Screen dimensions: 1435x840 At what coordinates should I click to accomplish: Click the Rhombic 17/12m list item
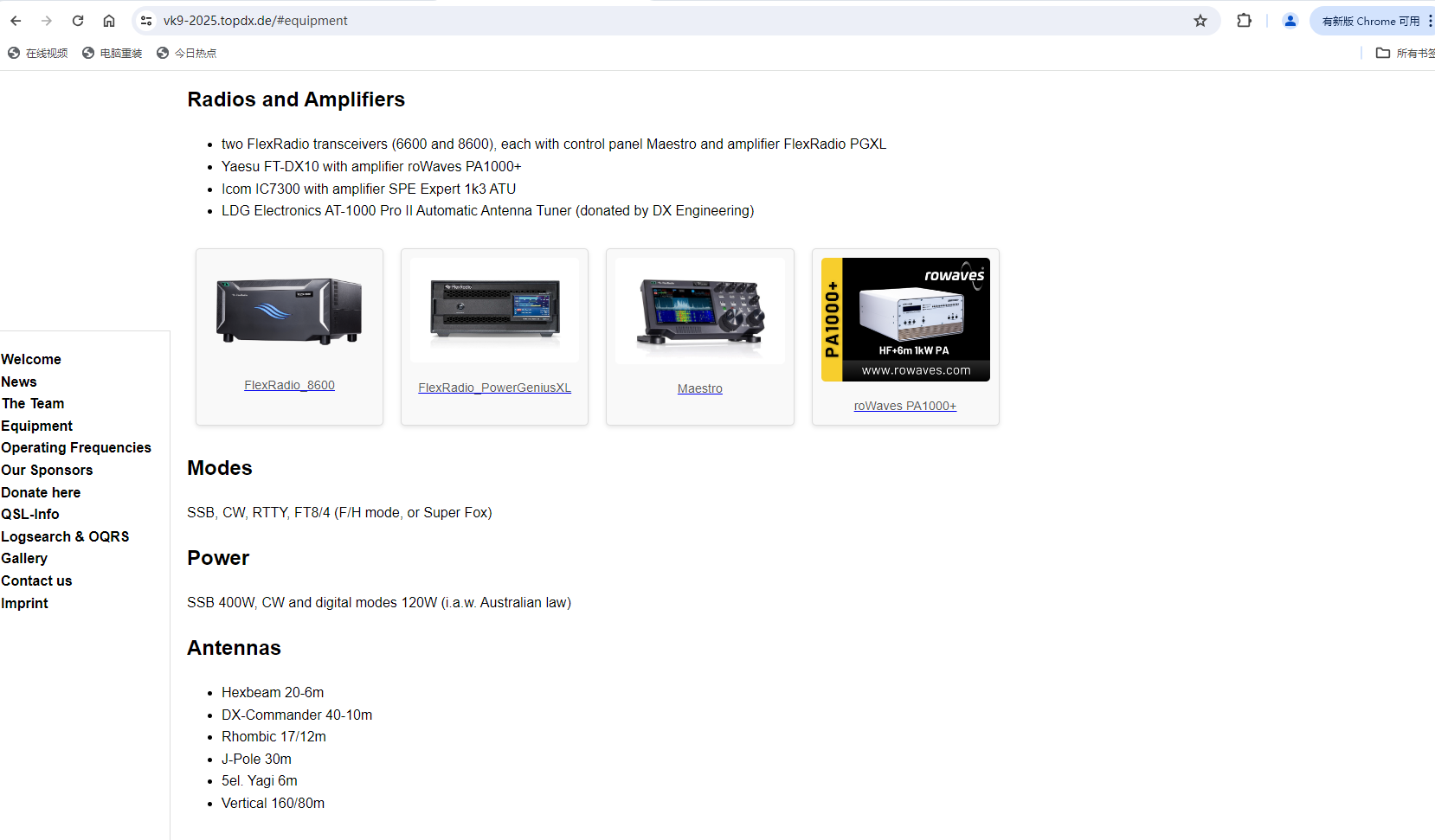pyautogui.click(x=273, y=736)
